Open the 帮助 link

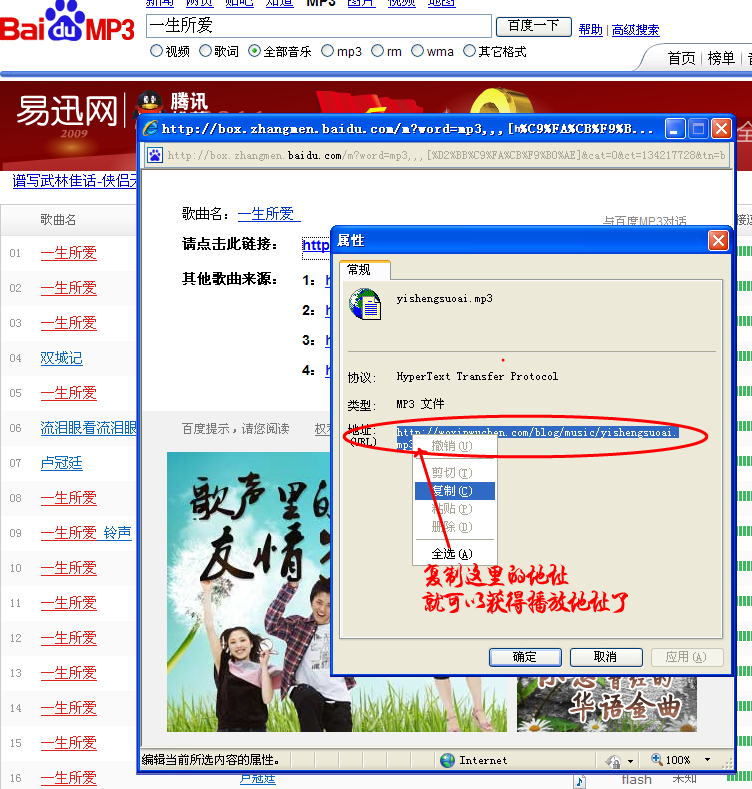(590, 30)
